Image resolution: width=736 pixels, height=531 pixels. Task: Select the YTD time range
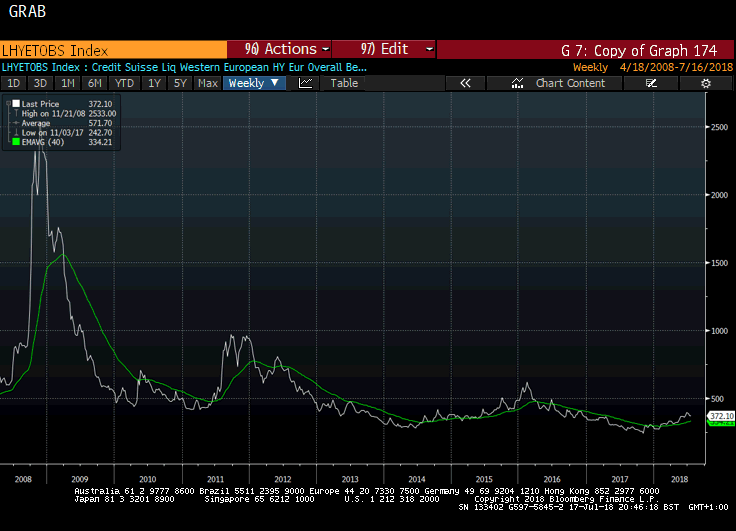click(x=124, y=83)
